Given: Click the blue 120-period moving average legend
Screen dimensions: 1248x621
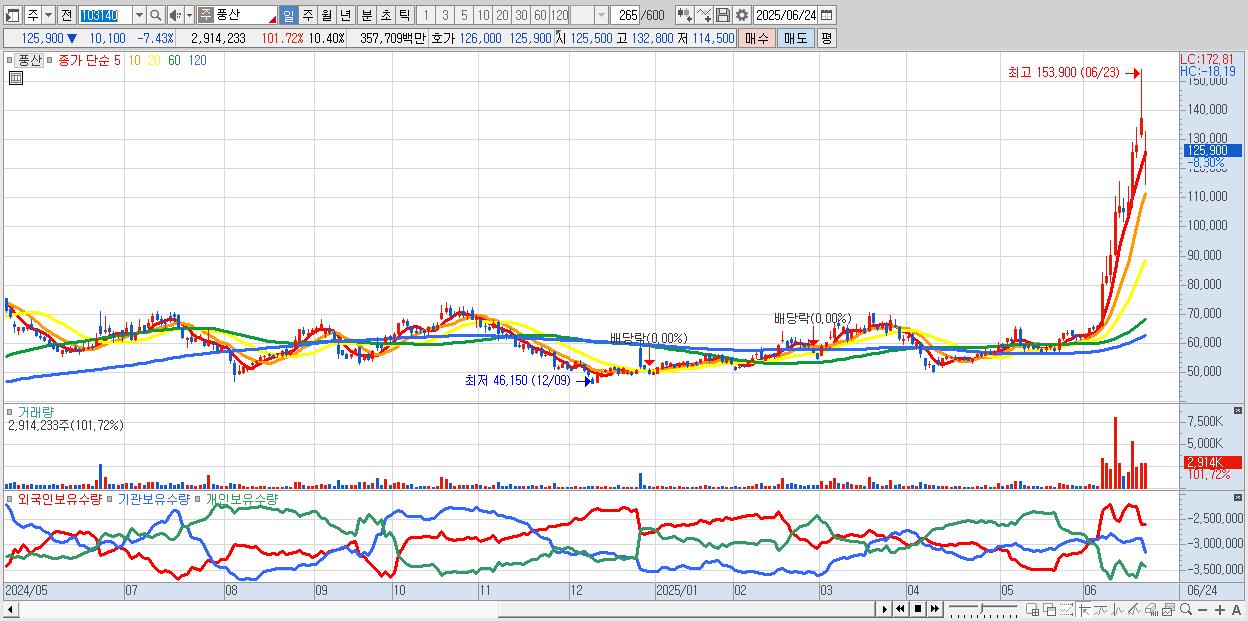Looking at the screenshot, I should 197,60.
